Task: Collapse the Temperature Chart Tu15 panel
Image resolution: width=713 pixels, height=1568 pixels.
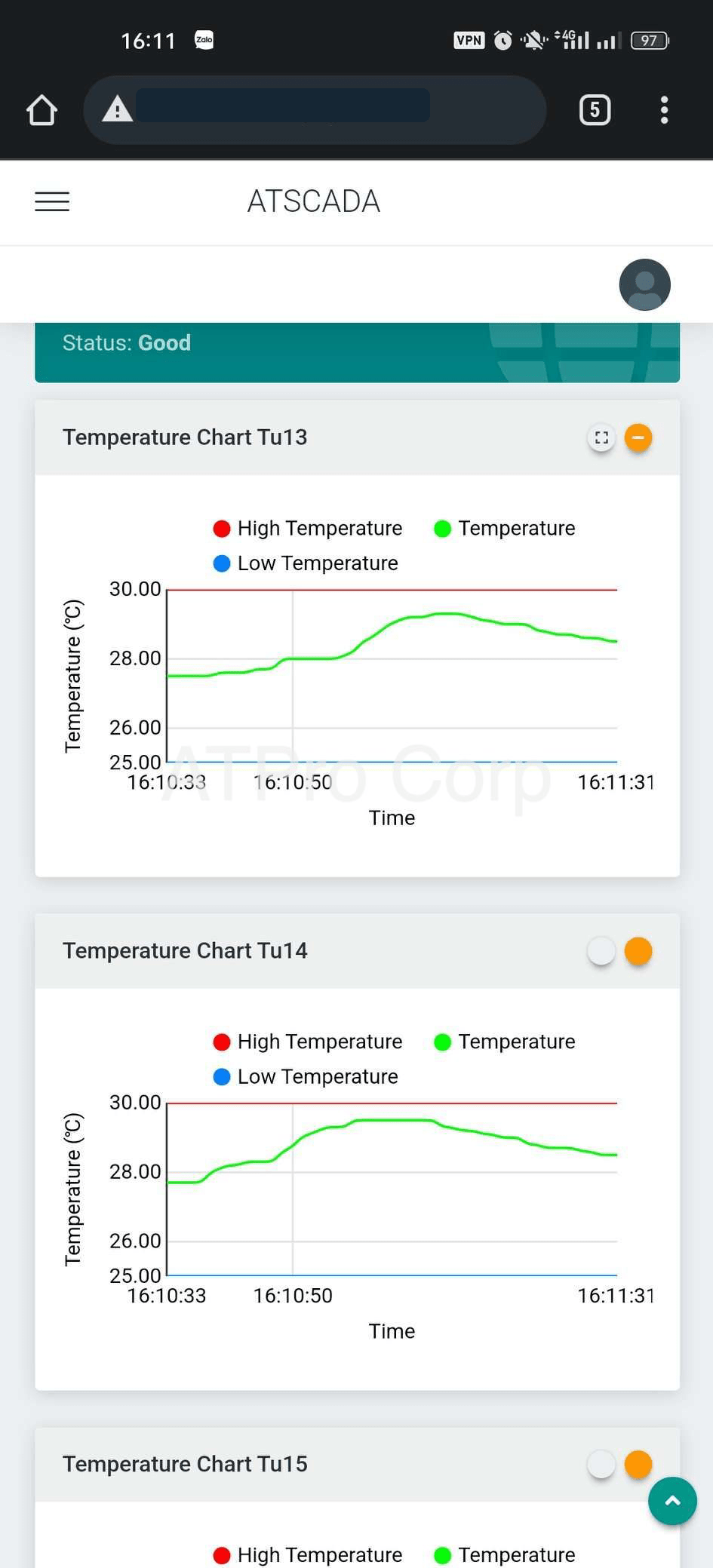Action: 638,1464
